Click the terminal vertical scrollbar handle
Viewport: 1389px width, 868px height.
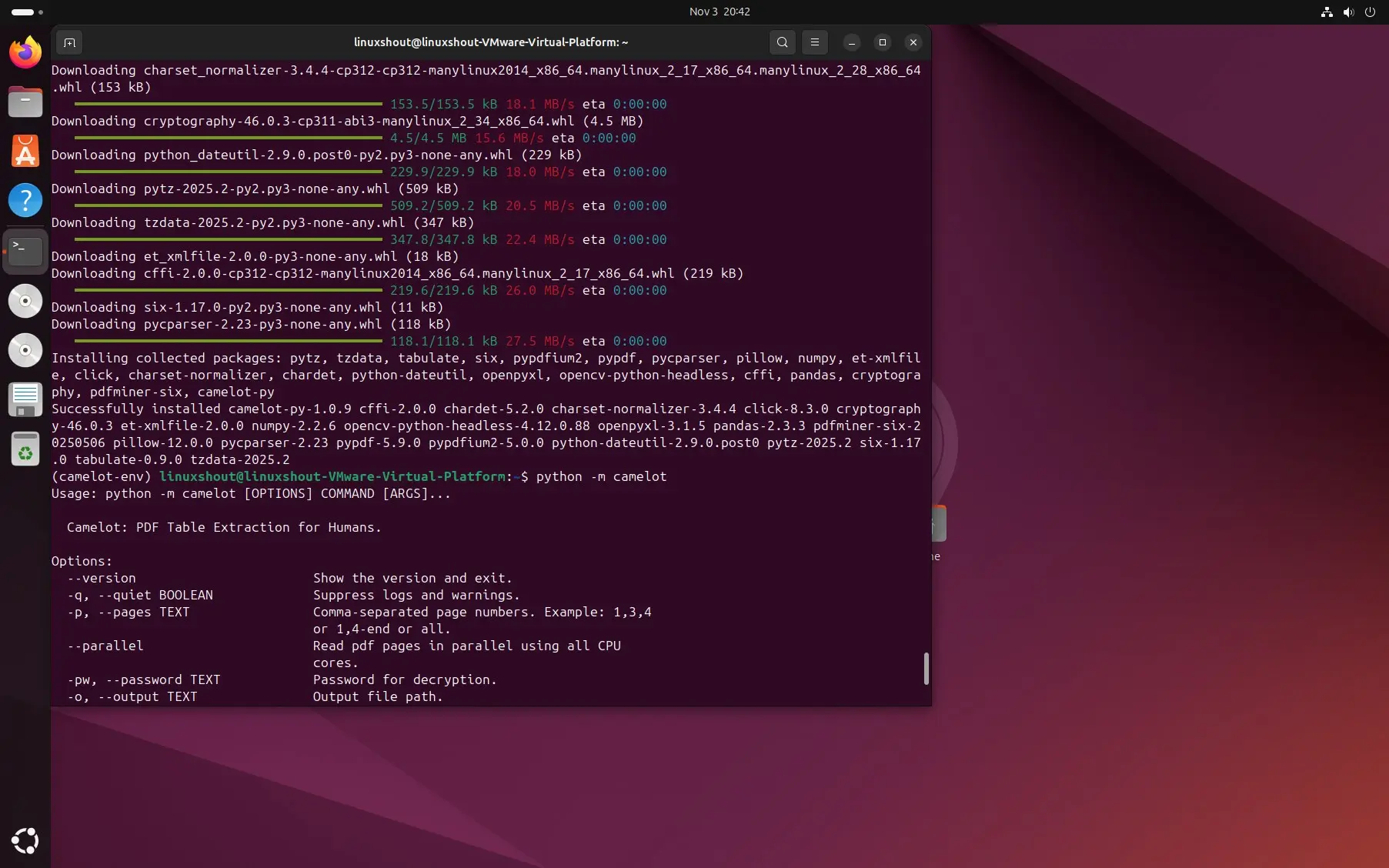click(x=926, y=668)
